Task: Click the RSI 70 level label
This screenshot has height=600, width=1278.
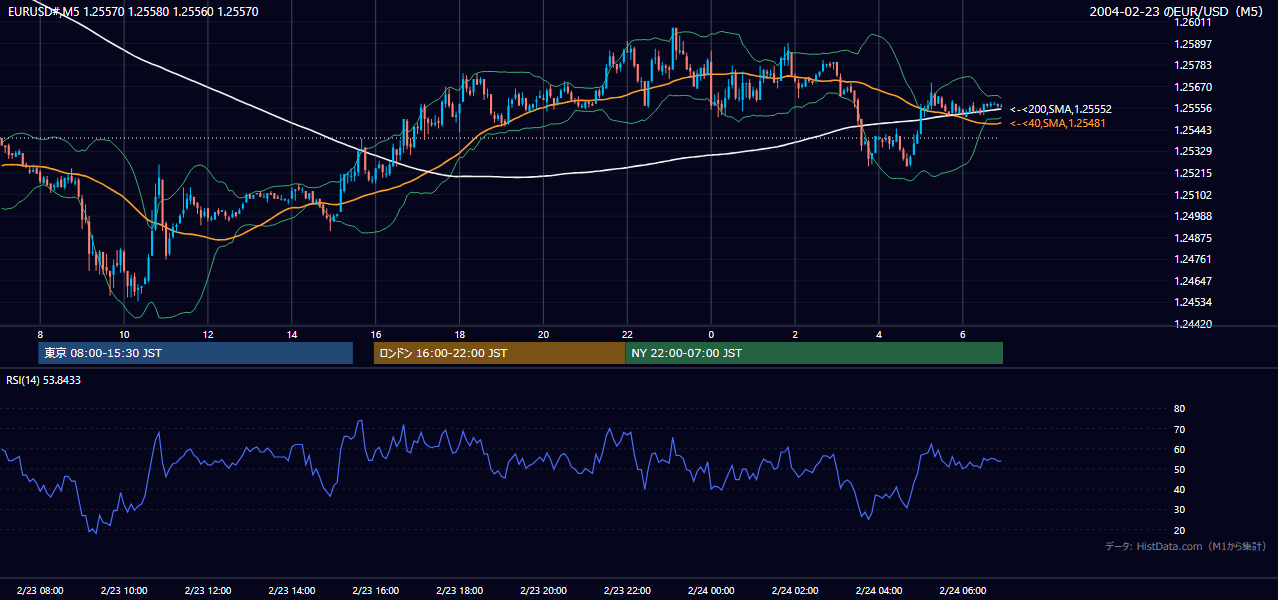Action: (1179, 429)
